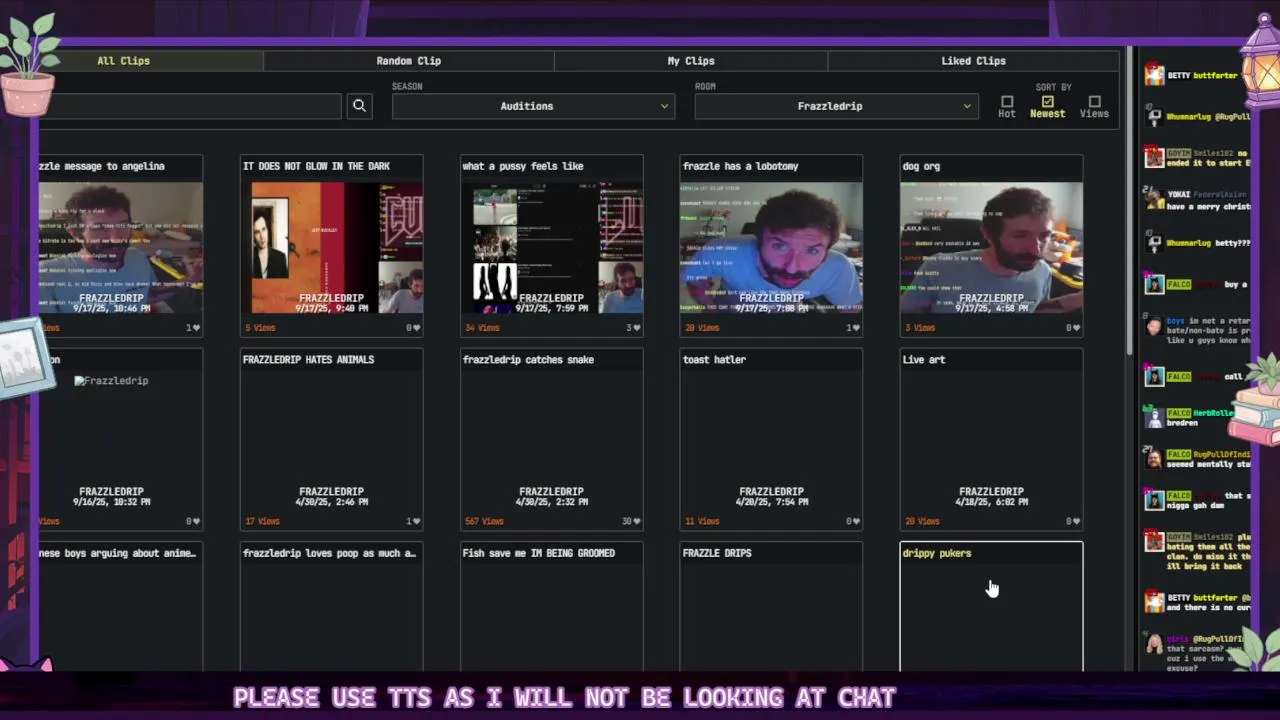Click the 'FRAZZLE DRIPS' clip title

[717, 553]
